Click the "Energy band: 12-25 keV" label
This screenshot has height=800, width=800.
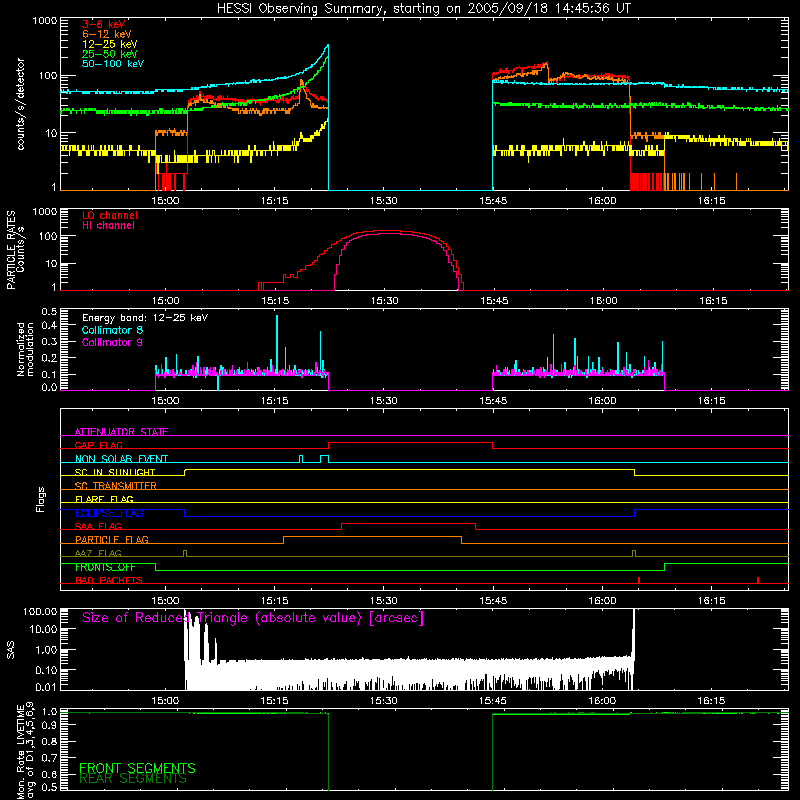tap(145, 318)
